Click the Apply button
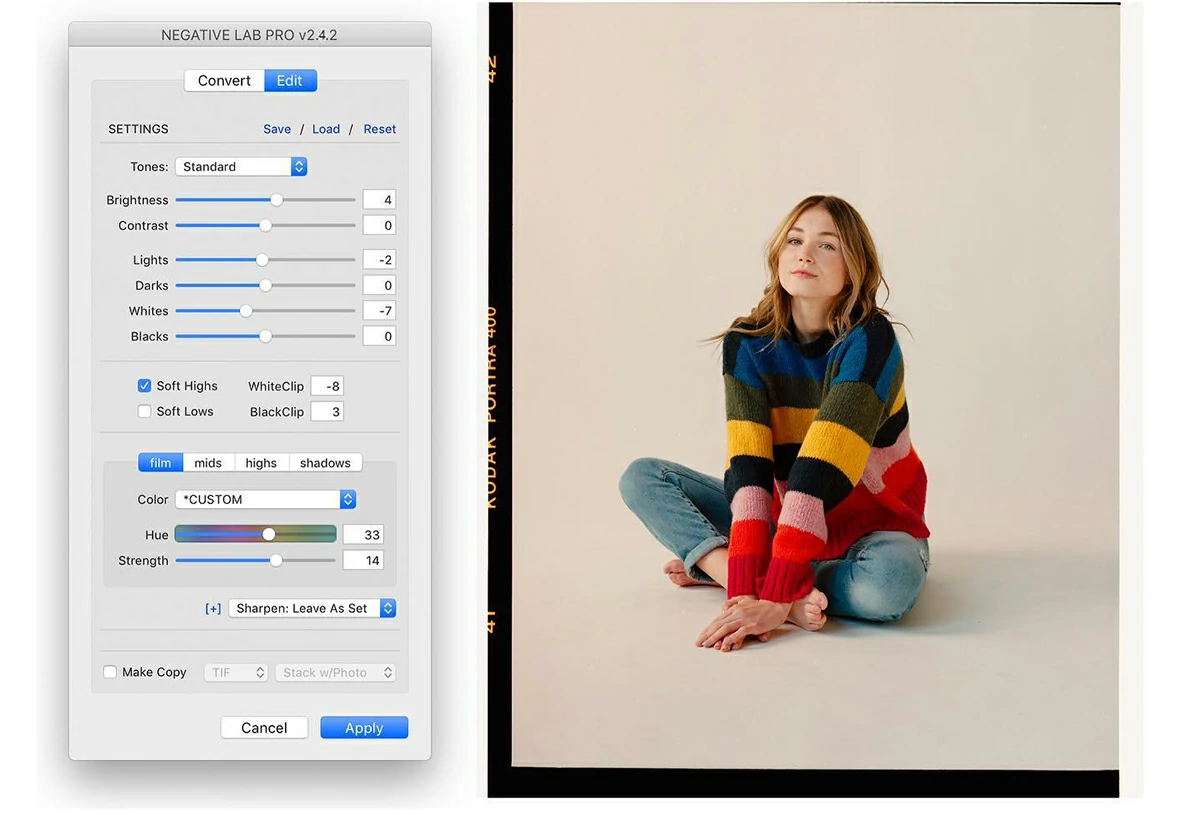1200x814 pixels. [x=364, y=728]
